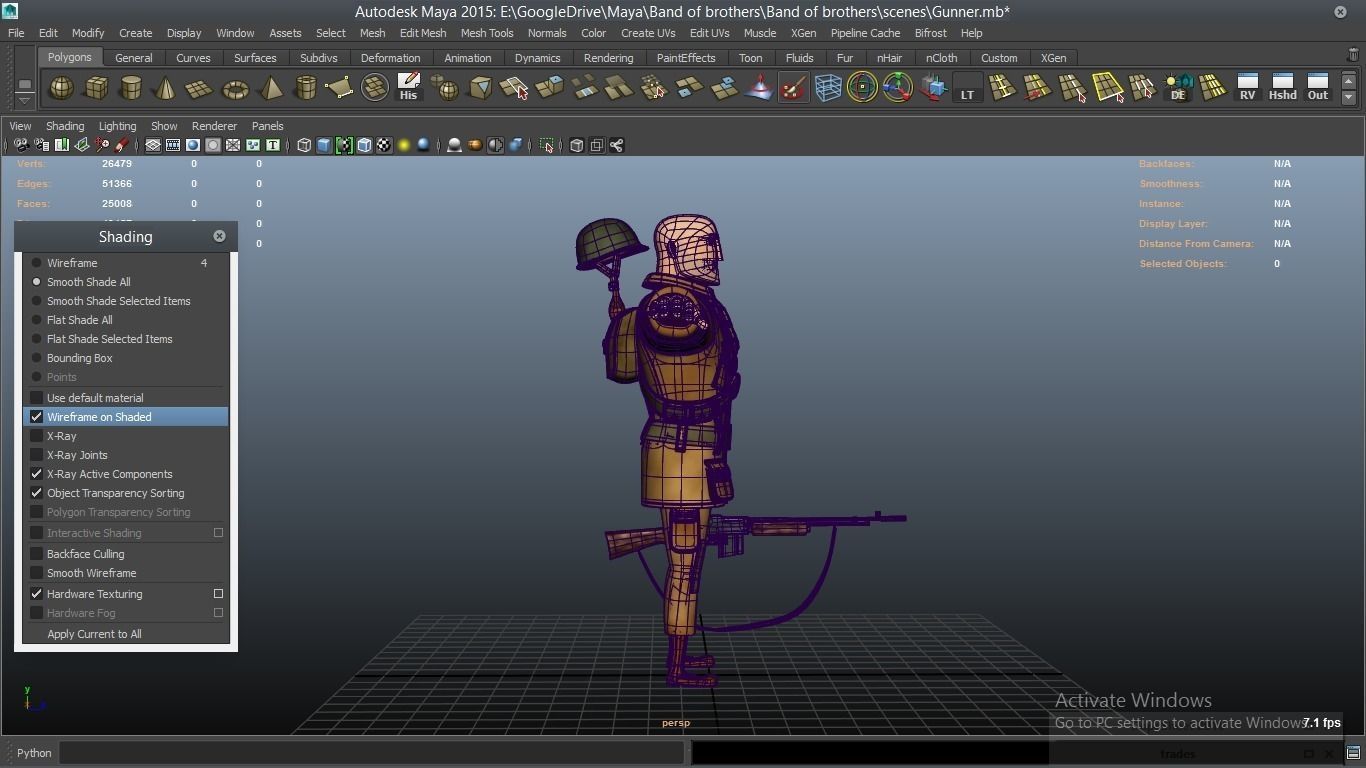This screenshot has width=1366, height=768.
Task: Switch to the Rendering shelf tab
Action: (x=608, y=58)
